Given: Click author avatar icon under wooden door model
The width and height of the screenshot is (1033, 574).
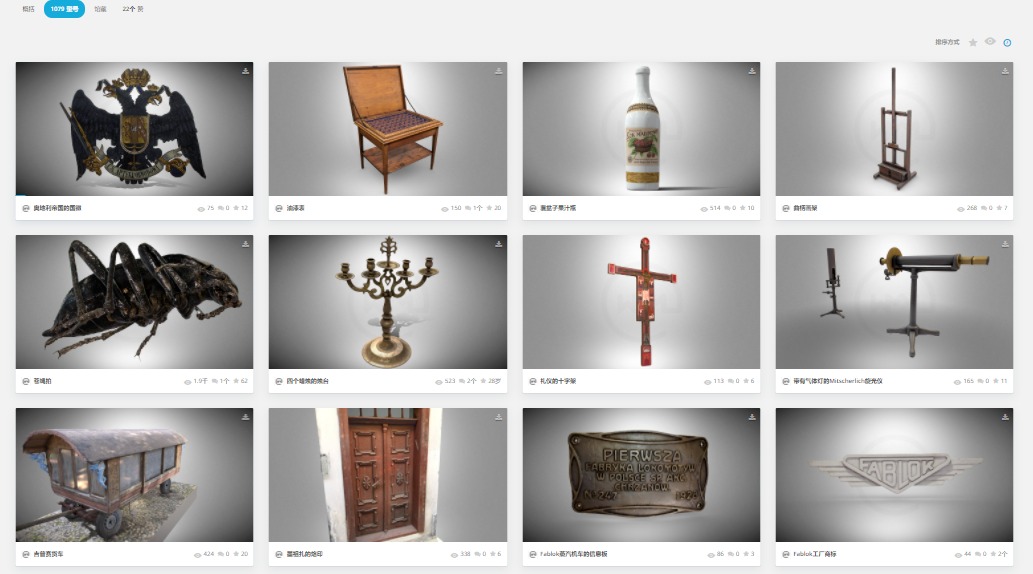Looking at the screenshot, I should coord(279,554).
